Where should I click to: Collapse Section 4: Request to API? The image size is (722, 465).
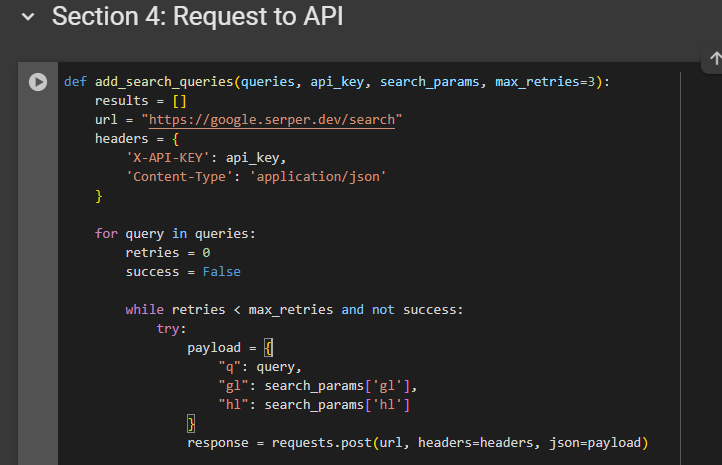(x=28, y=17)
